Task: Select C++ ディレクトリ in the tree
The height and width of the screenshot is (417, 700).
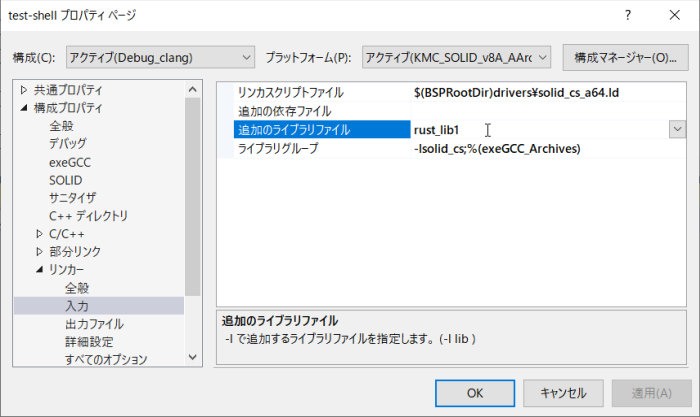Action: [x=88, y=216]
